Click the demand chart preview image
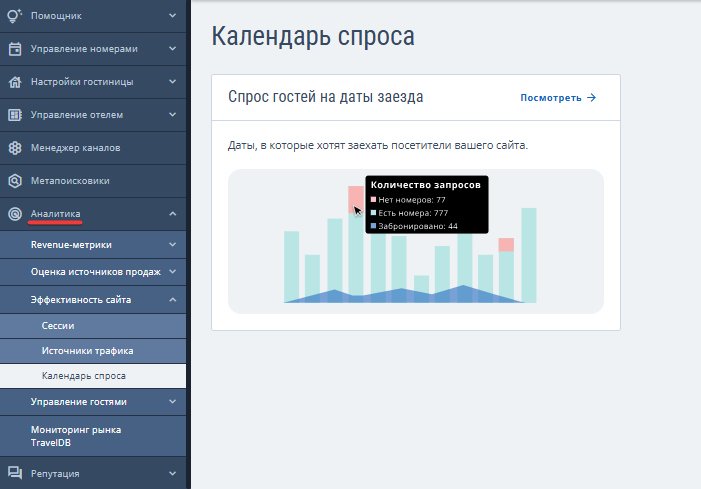This screenshot has width=701, height=489. 415,241
